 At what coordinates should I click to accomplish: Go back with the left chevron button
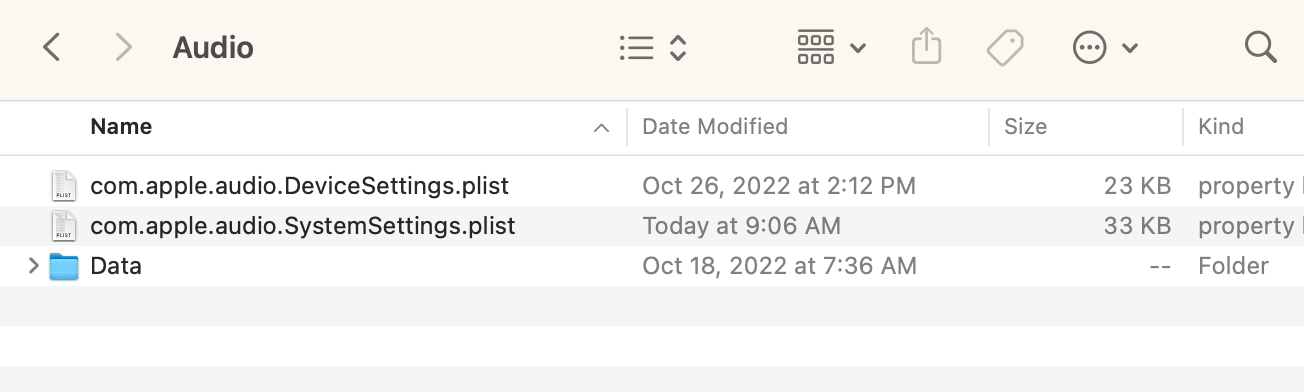(53, 47)
